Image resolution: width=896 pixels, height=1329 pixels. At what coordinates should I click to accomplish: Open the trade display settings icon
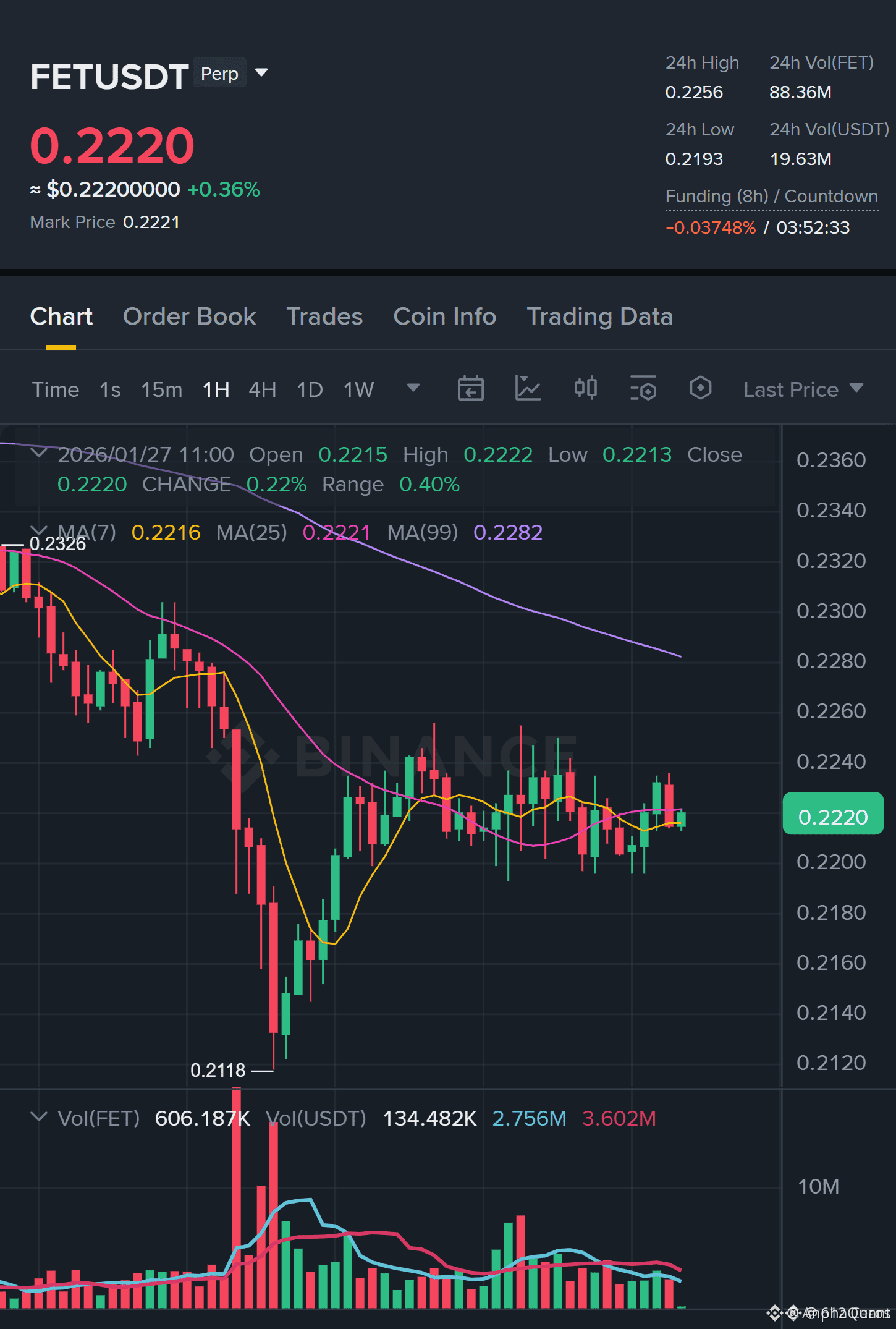coord(643,388)
